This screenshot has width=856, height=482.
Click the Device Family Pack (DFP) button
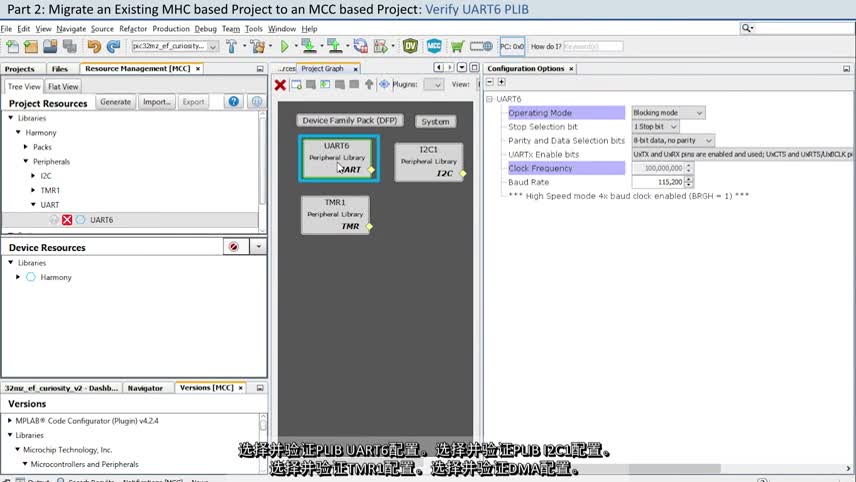351,121
